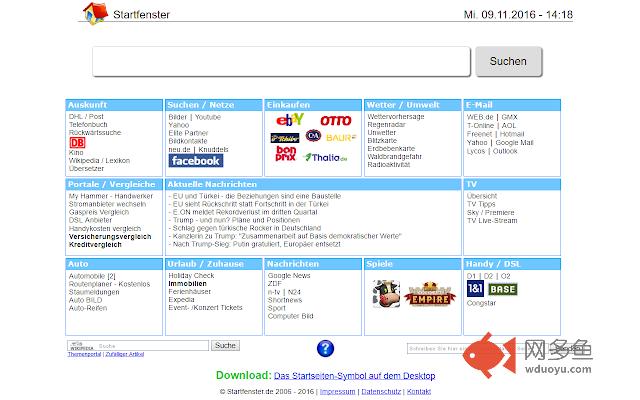
Task: Click the Thalia.de logo
Action: pyautogui.click(x=325, y=158)
